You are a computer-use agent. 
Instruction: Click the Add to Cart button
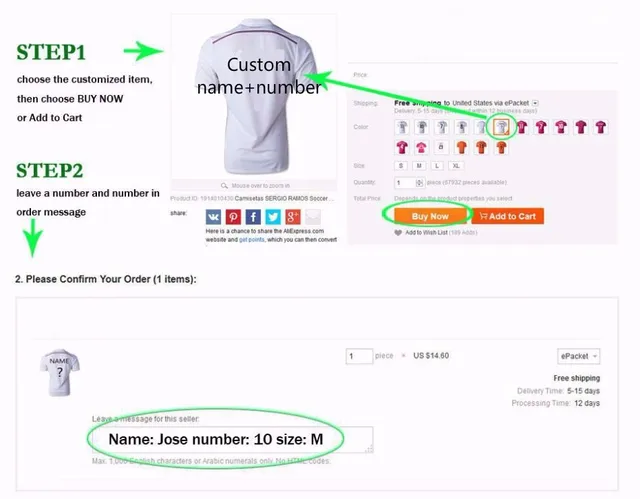pos(507,216)
